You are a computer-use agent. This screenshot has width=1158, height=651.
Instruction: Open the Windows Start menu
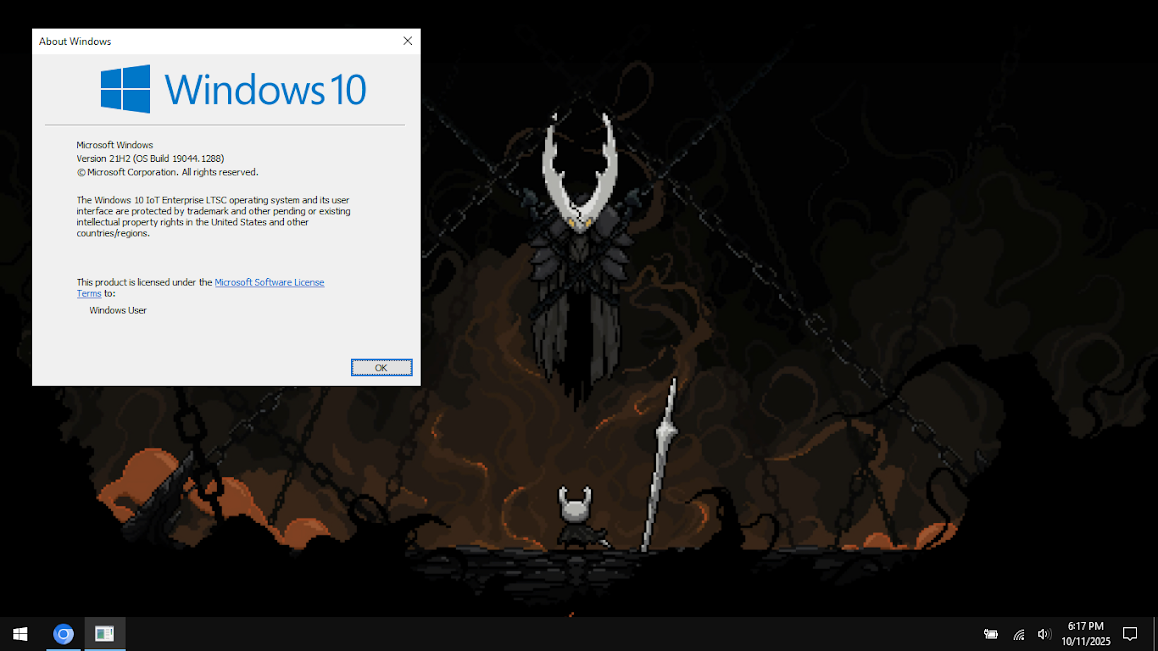[x=20, y=634]
